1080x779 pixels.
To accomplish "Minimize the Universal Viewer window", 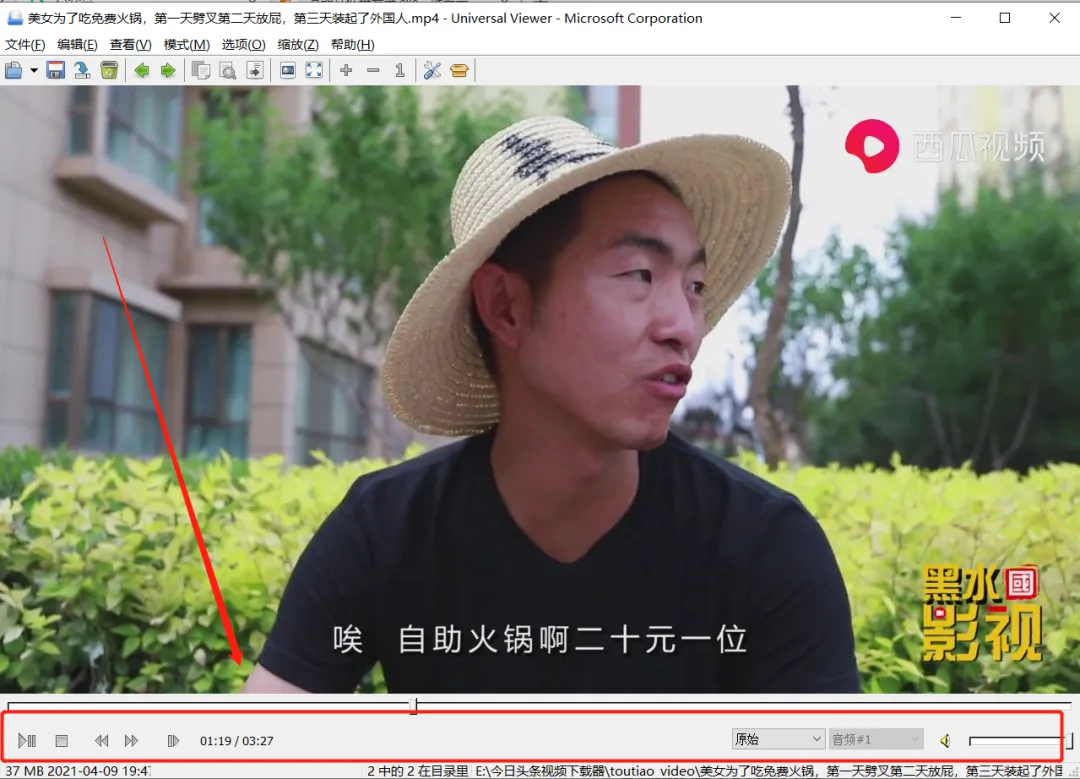I will (955, 18).
